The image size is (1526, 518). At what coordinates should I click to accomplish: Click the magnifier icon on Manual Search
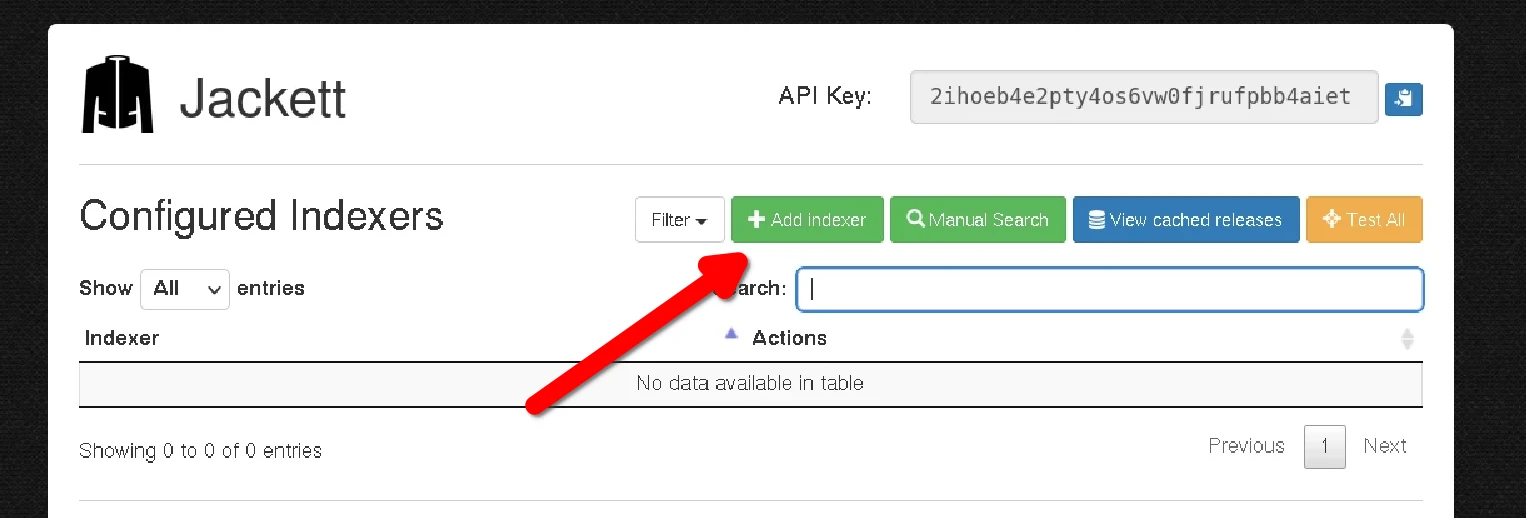[x=914, y=220]
